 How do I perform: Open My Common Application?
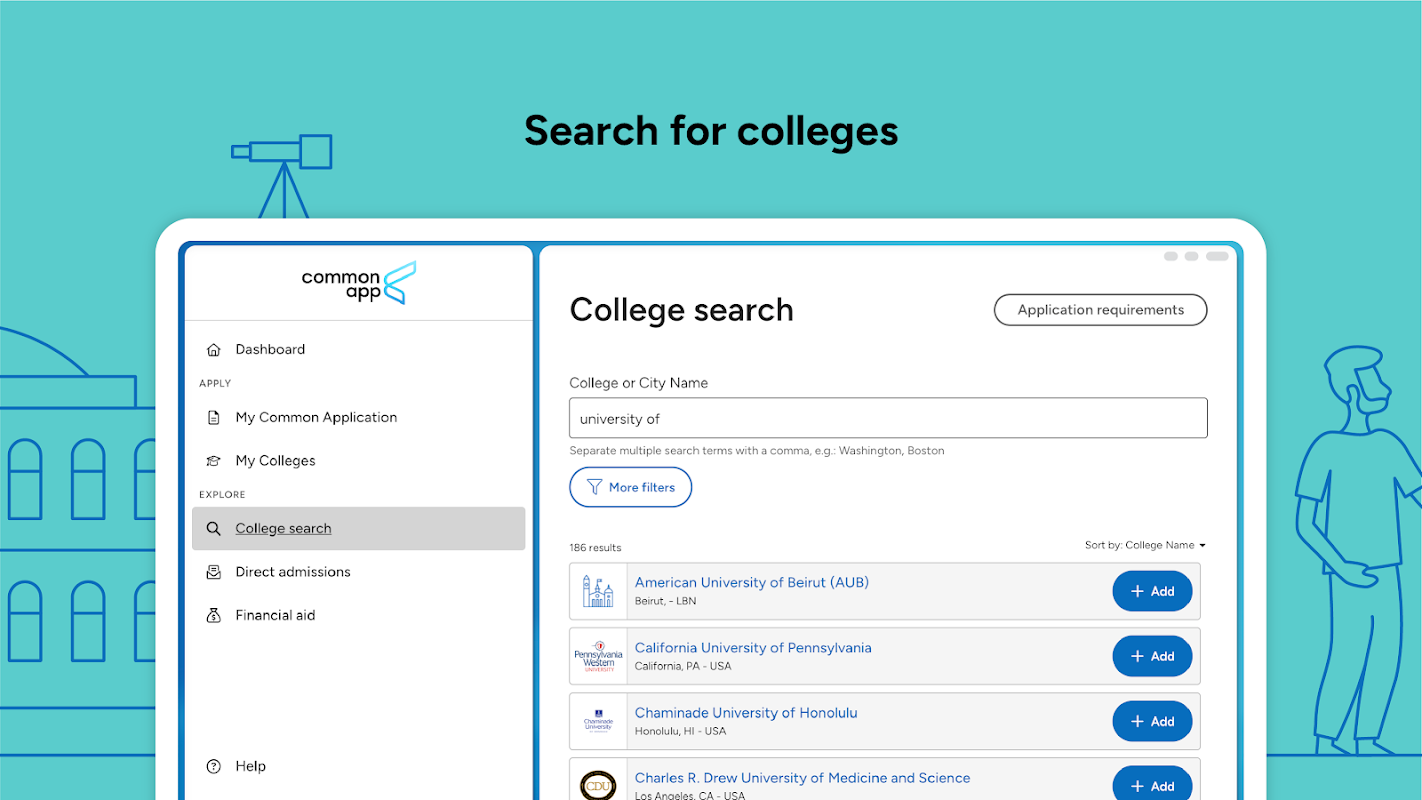pos(316,418)
